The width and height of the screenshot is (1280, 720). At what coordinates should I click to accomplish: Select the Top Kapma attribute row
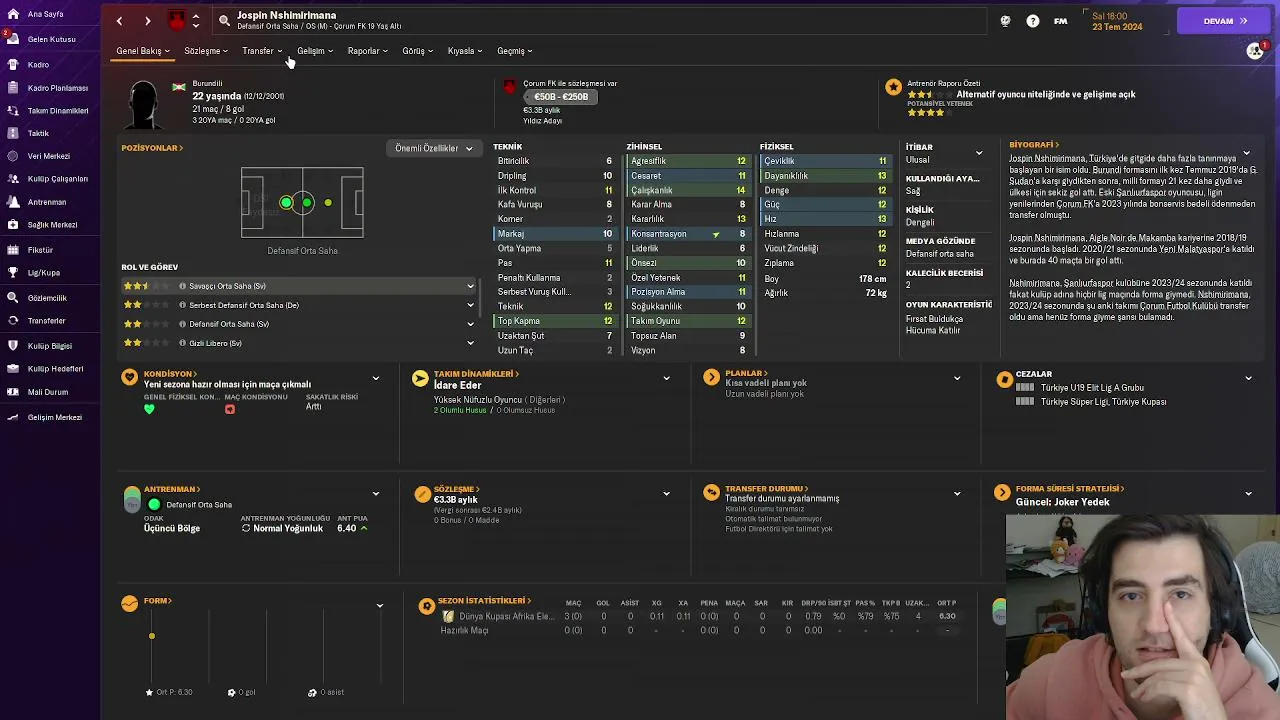[x=555, y=321]
